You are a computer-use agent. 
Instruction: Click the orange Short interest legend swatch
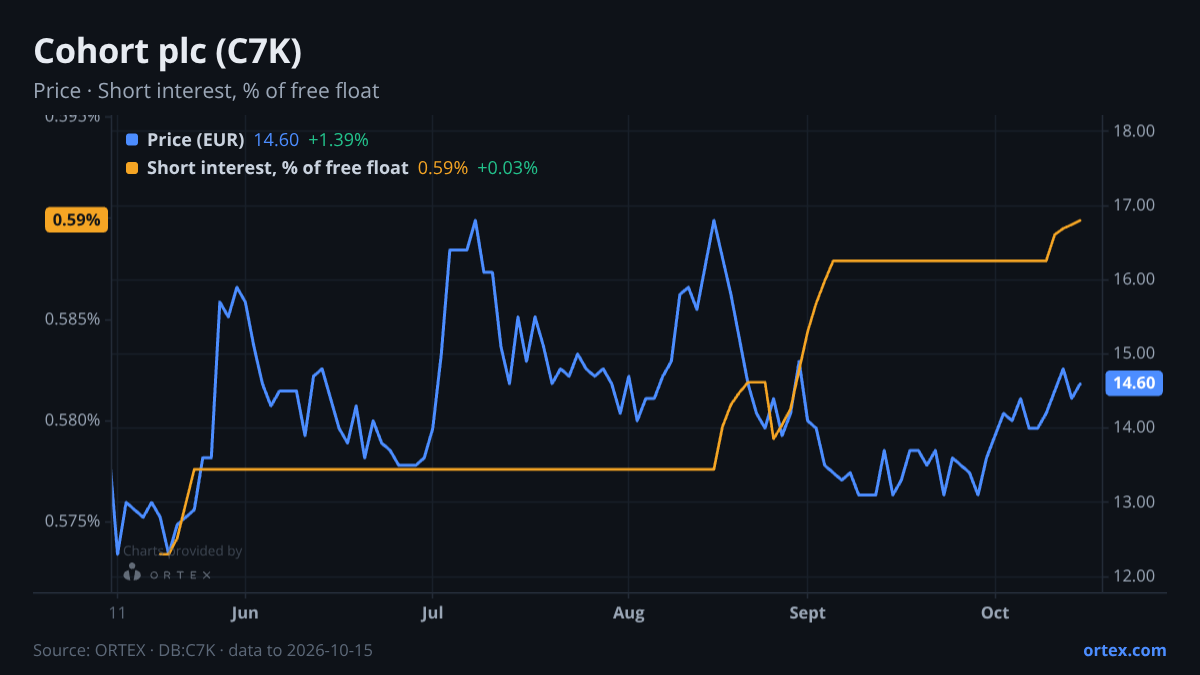tap(132, 168)
